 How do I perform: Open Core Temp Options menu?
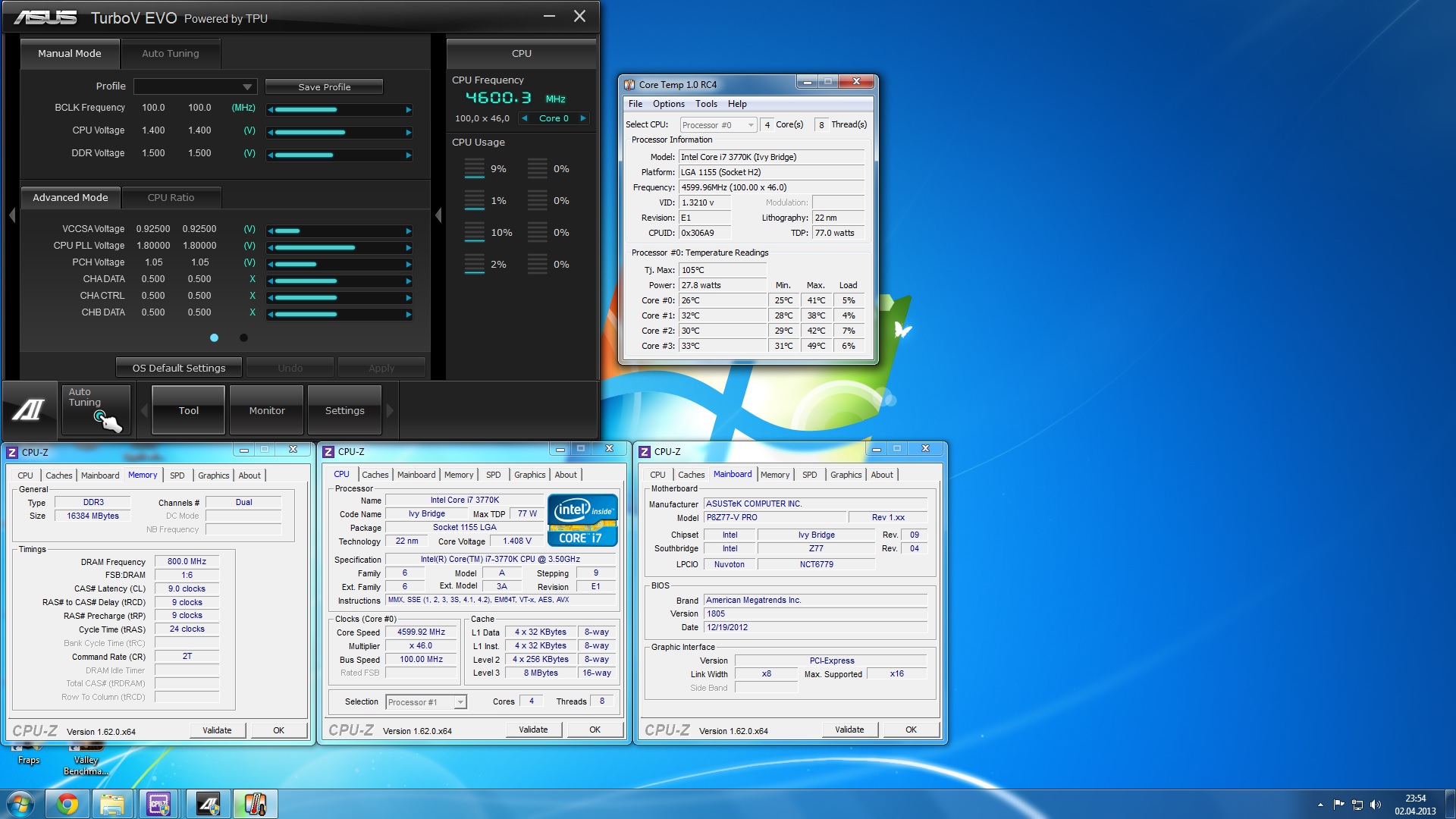point(668,104)
